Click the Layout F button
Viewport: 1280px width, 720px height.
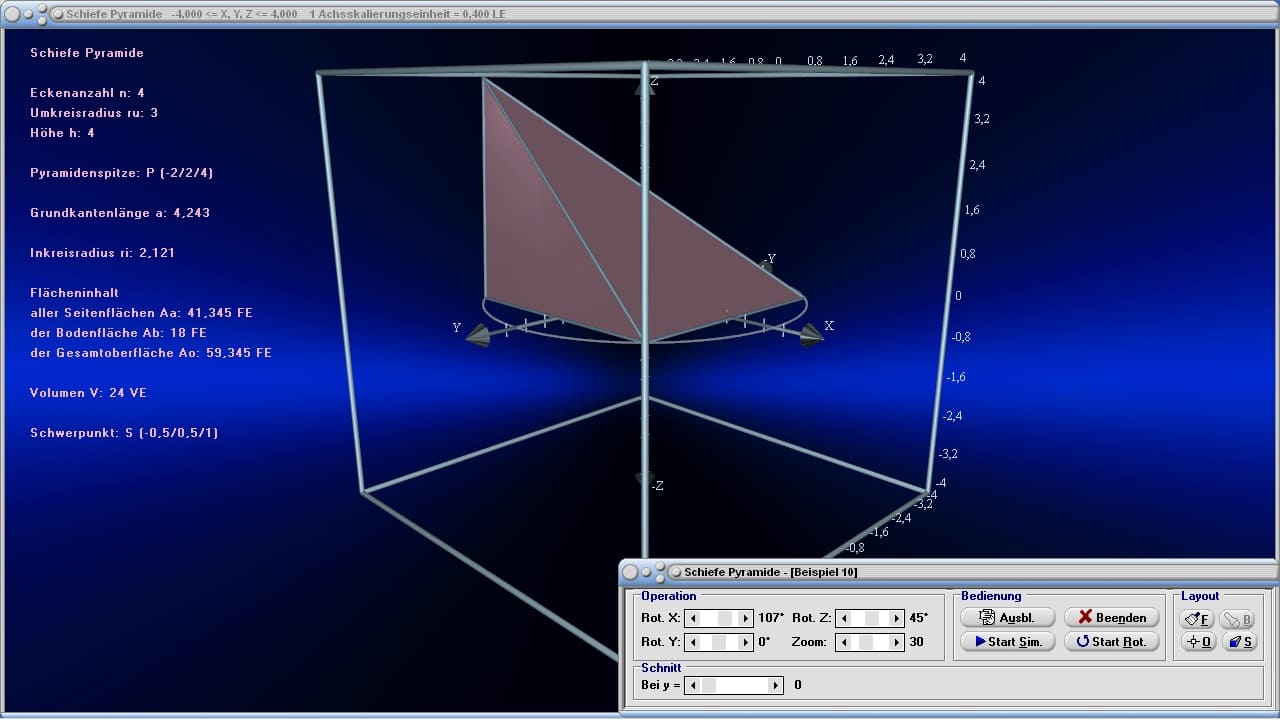(1197, 619)
